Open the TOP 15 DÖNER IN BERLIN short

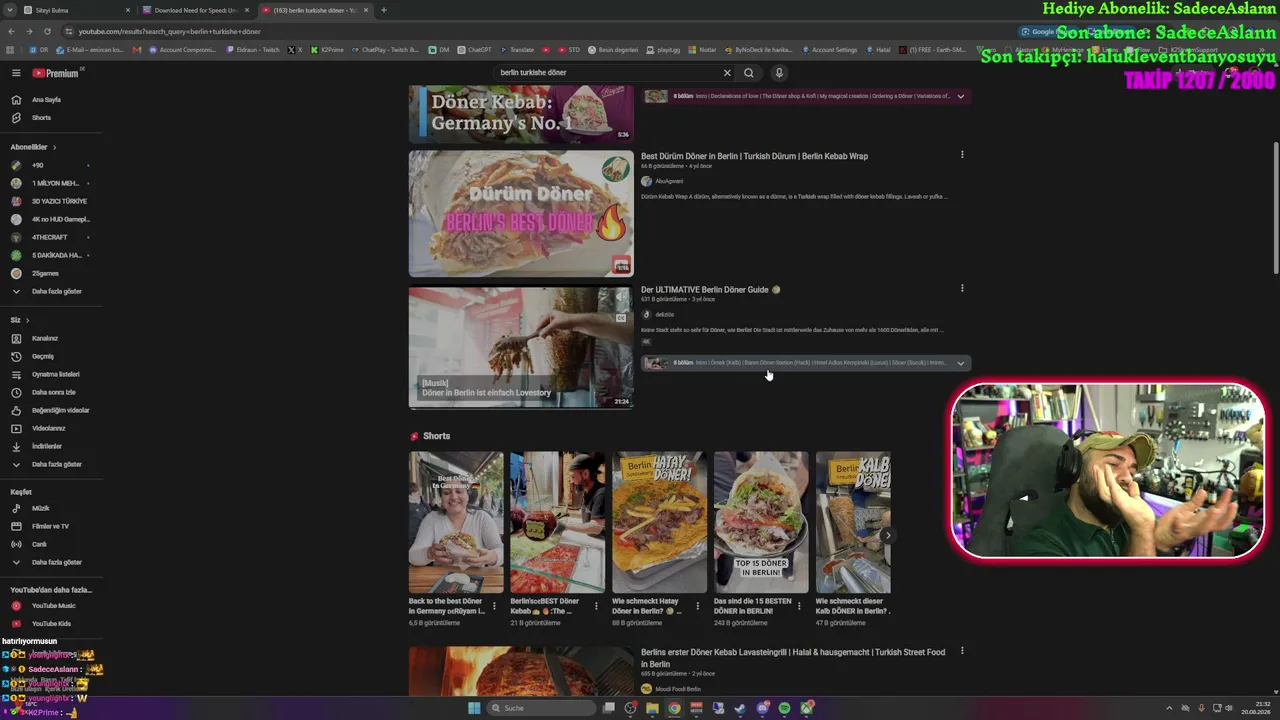(x=761, y=521)
